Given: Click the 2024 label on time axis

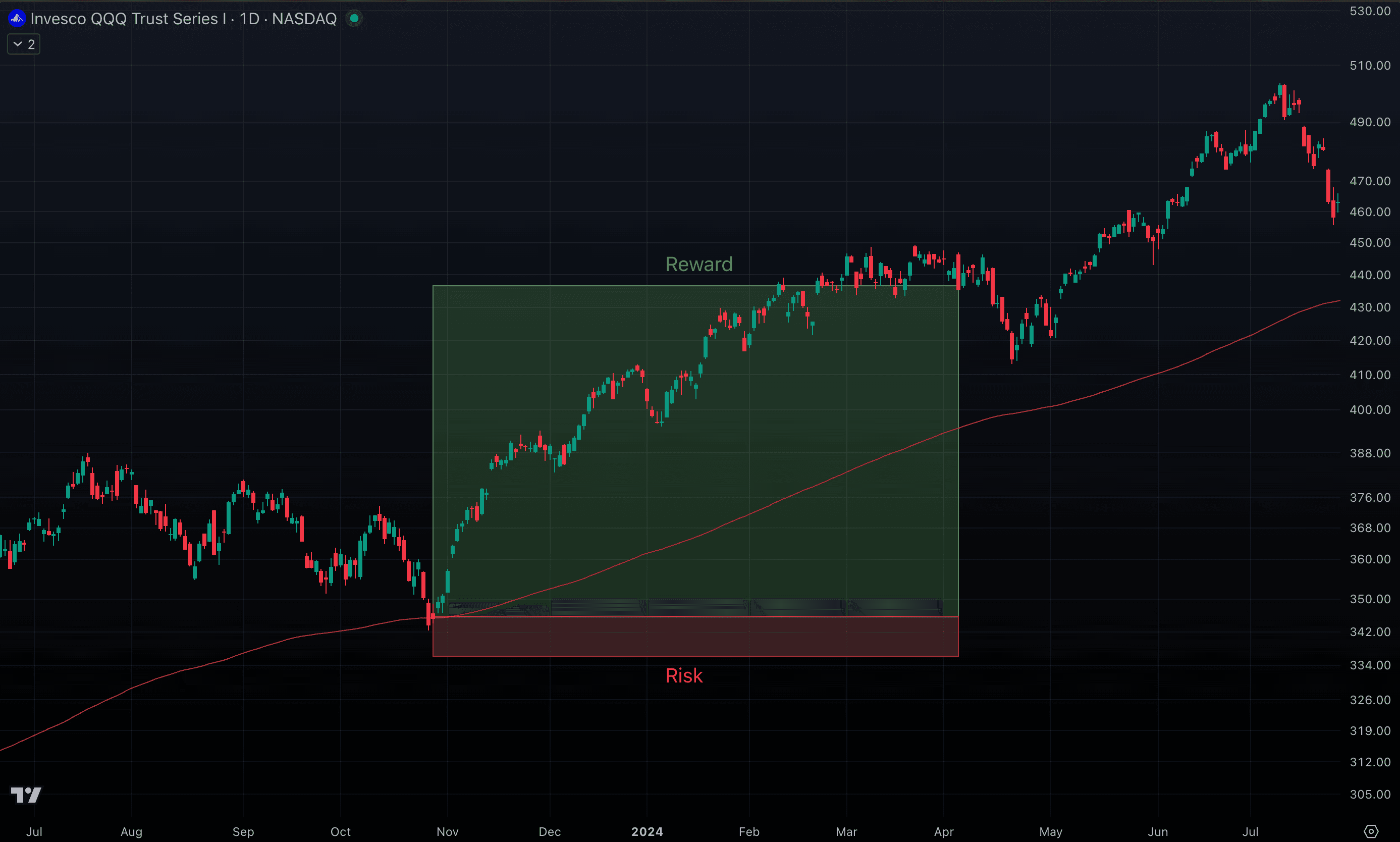Looking at the screenshot, I should [647, 832].
